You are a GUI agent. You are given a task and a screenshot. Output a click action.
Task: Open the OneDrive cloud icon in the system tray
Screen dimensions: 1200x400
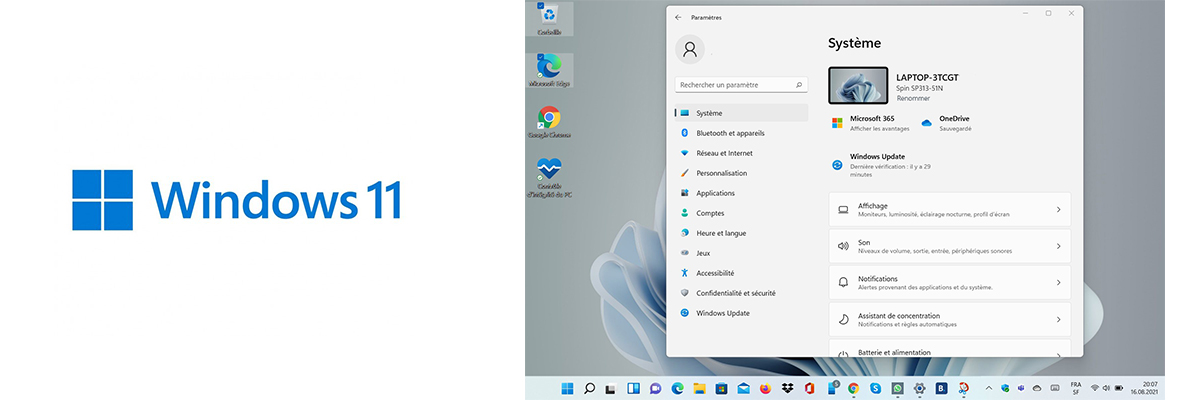click(x=1037, y=388)
